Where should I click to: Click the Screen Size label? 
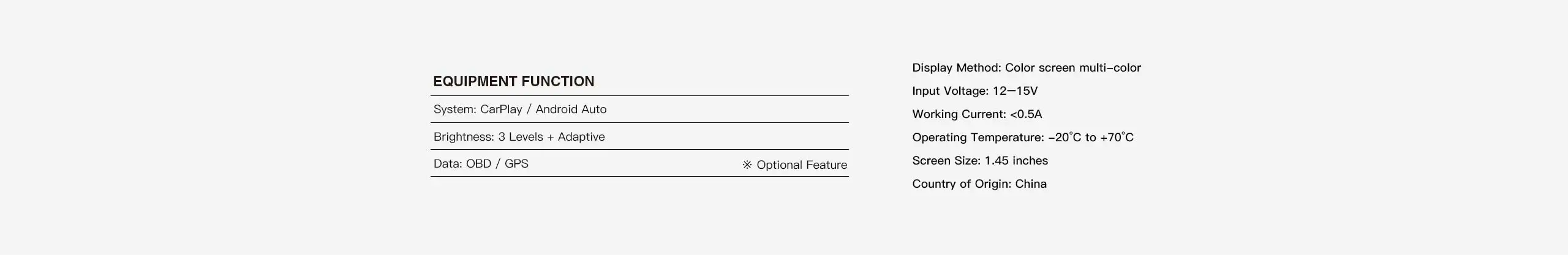[x=946, y=161]
